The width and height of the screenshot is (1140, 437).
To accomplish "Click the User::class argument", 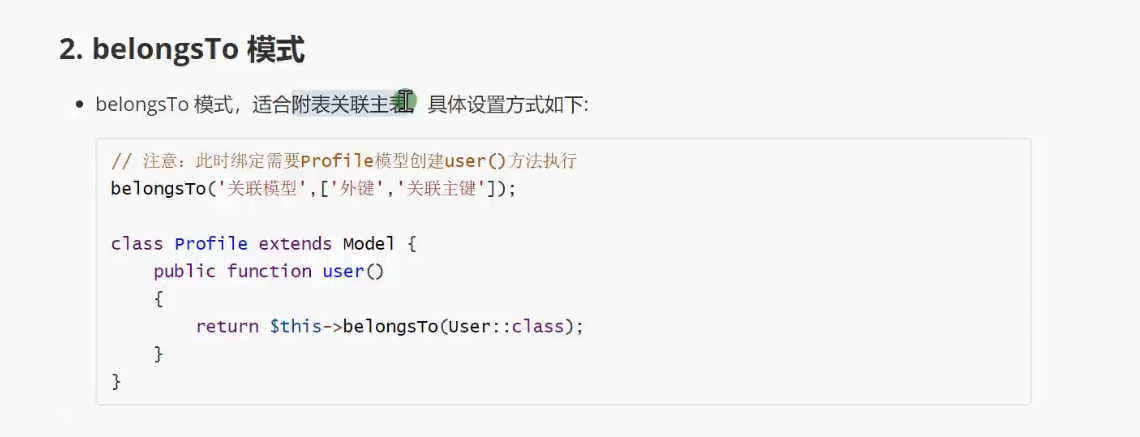I will tap(506, 326).
